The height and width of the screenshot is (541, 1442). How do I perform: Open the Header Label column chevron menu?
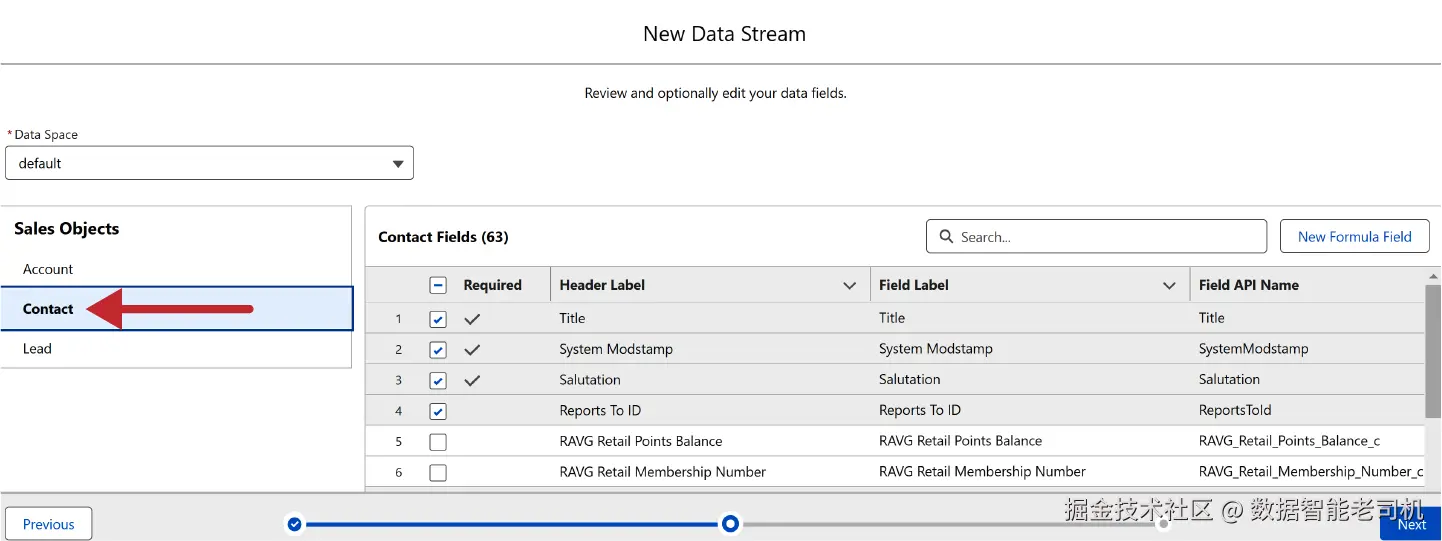click(x=850, y=286)
